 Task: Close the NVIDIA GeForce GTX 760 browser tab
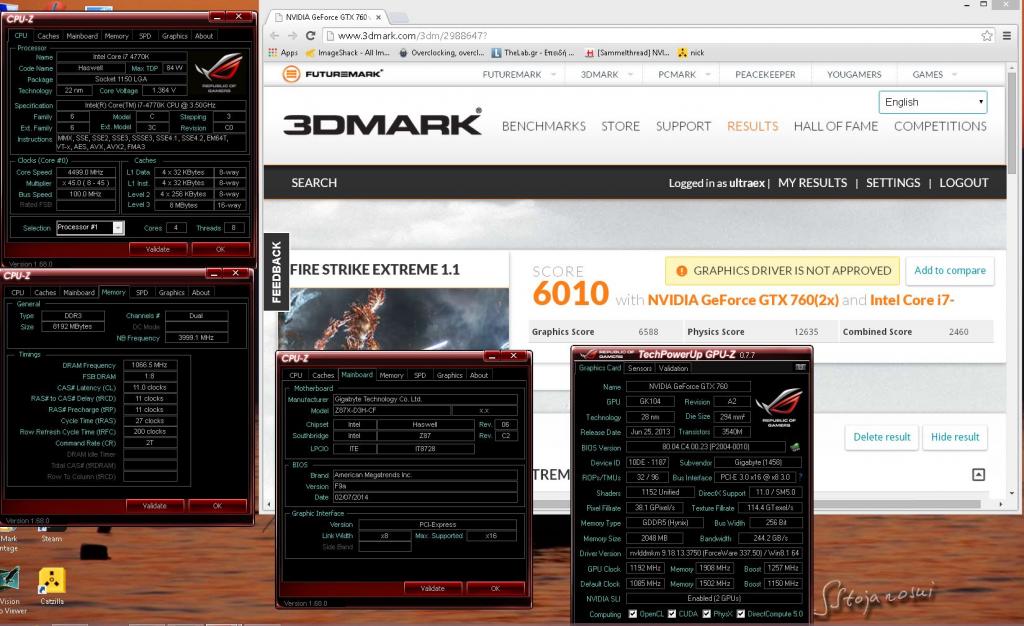[378, 17]
